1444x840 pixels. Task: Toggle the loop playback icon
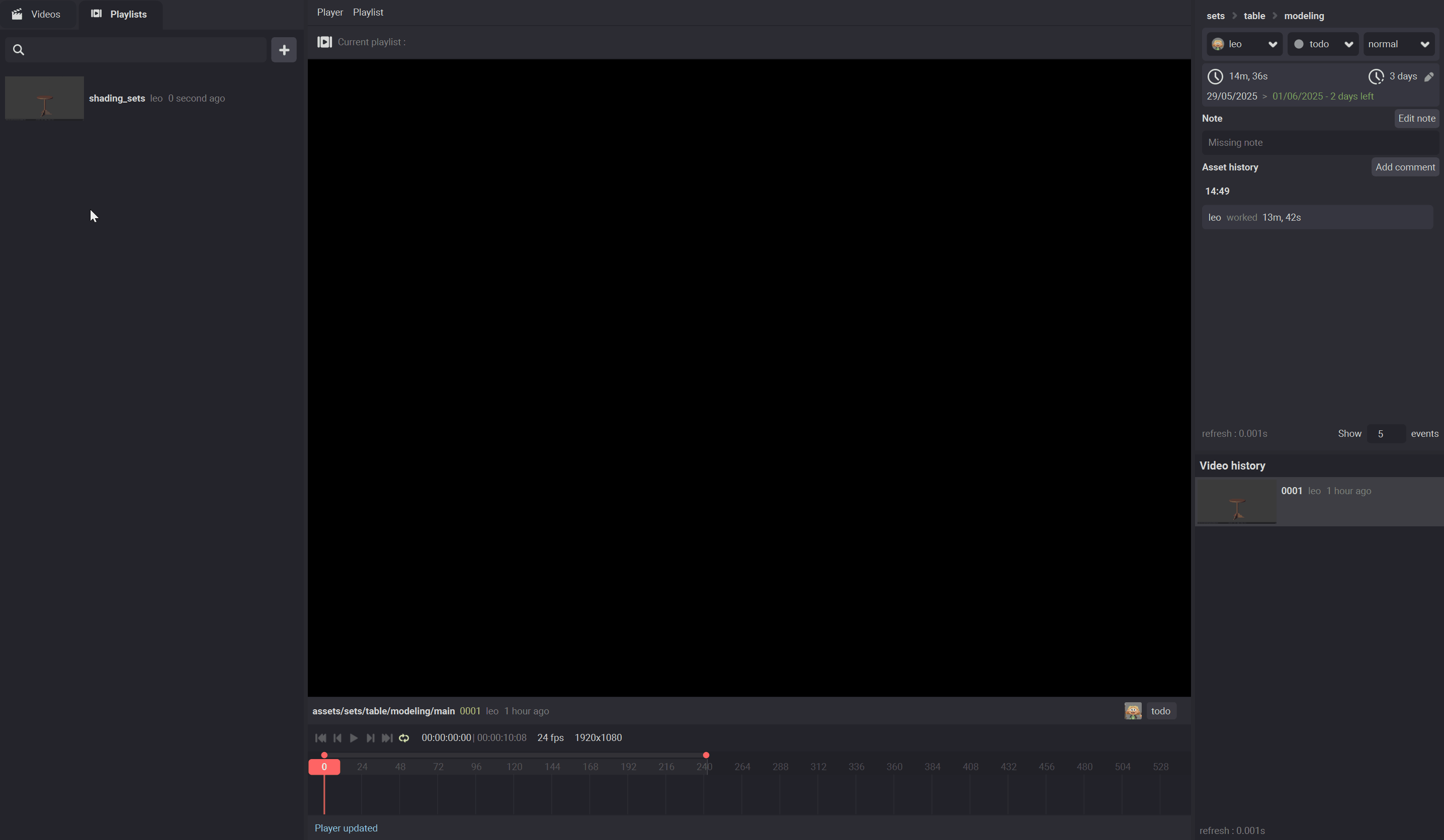(404, 738)
